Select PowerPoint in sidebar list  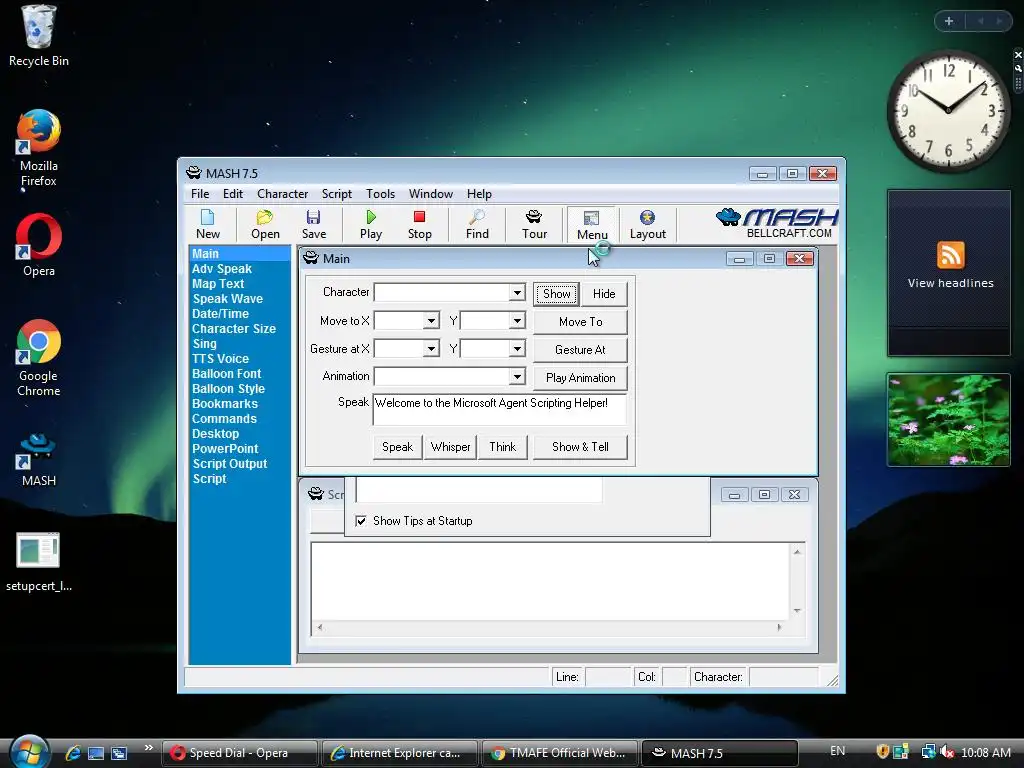[x=225, y=449]
